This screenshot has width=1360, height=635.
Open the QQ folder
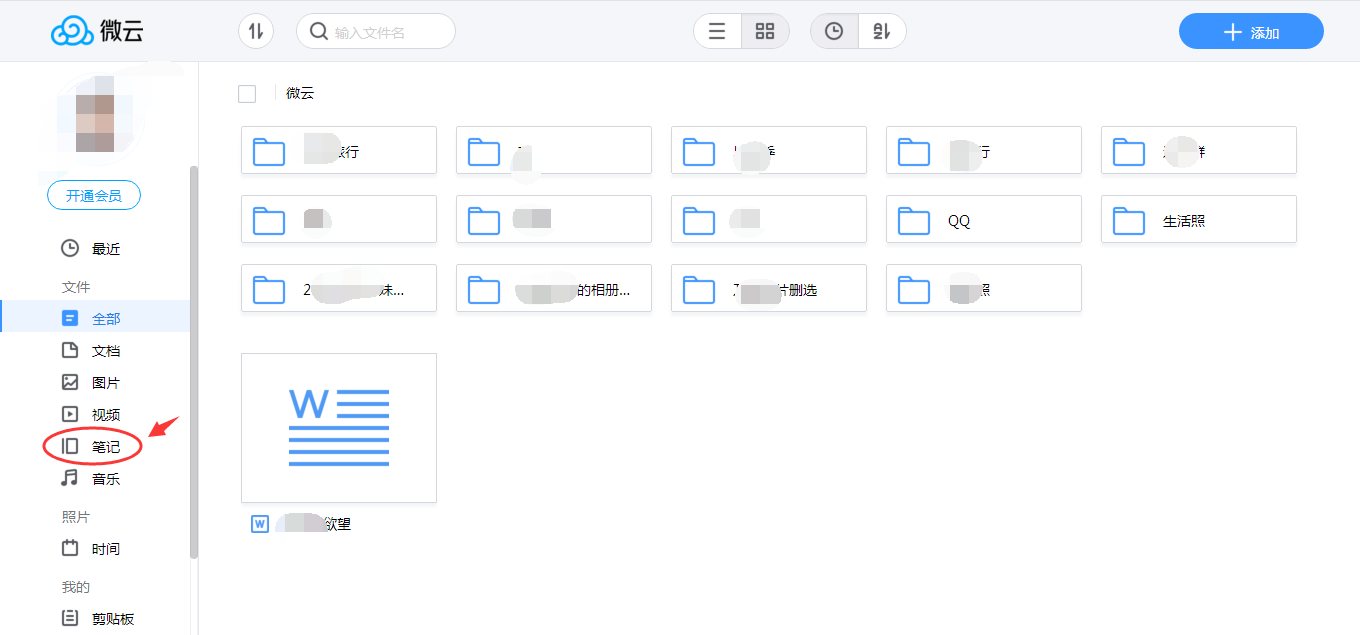[x=984, y=219]
